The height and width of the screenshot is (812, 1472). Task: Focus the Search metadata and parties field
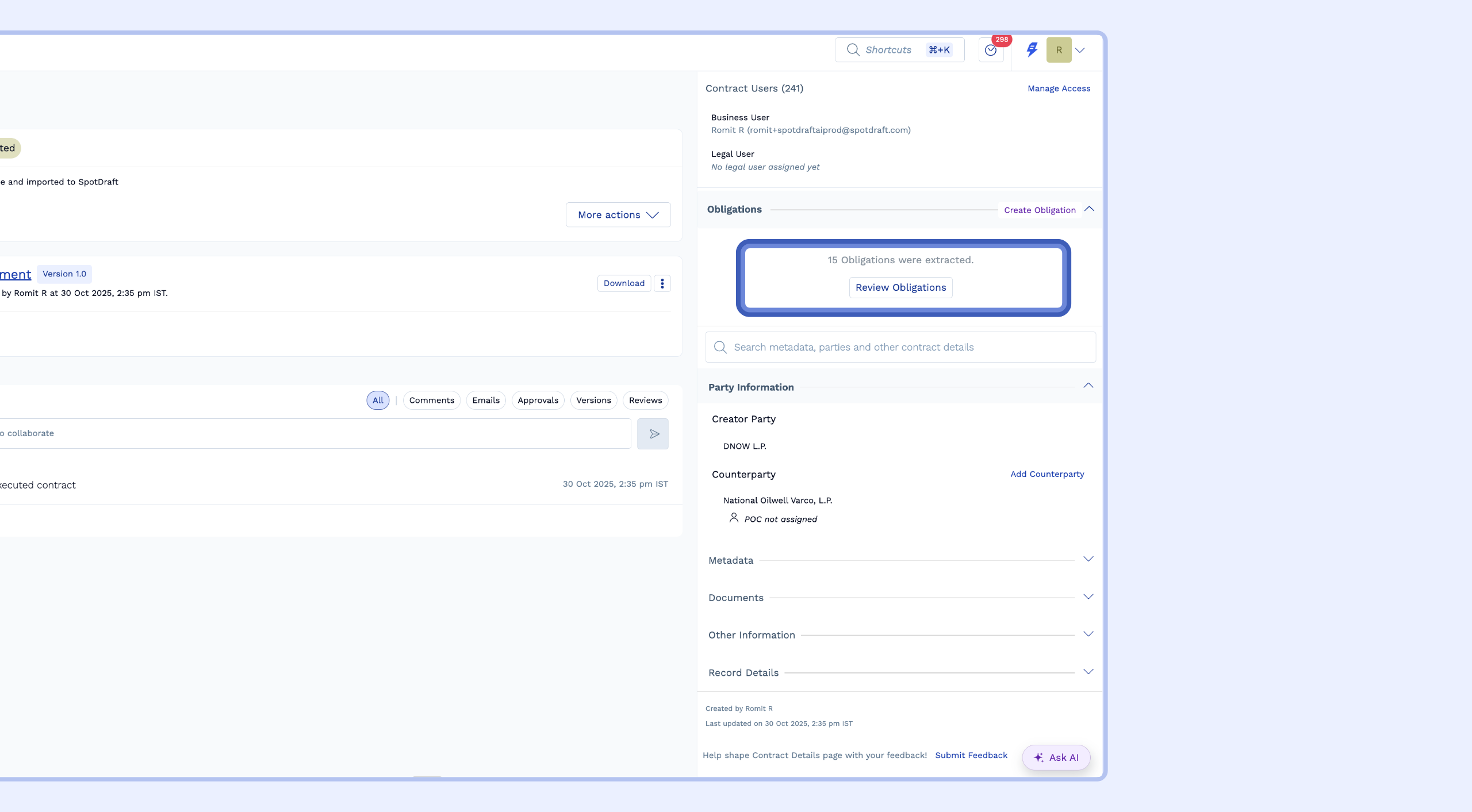[x=908, y=347]
